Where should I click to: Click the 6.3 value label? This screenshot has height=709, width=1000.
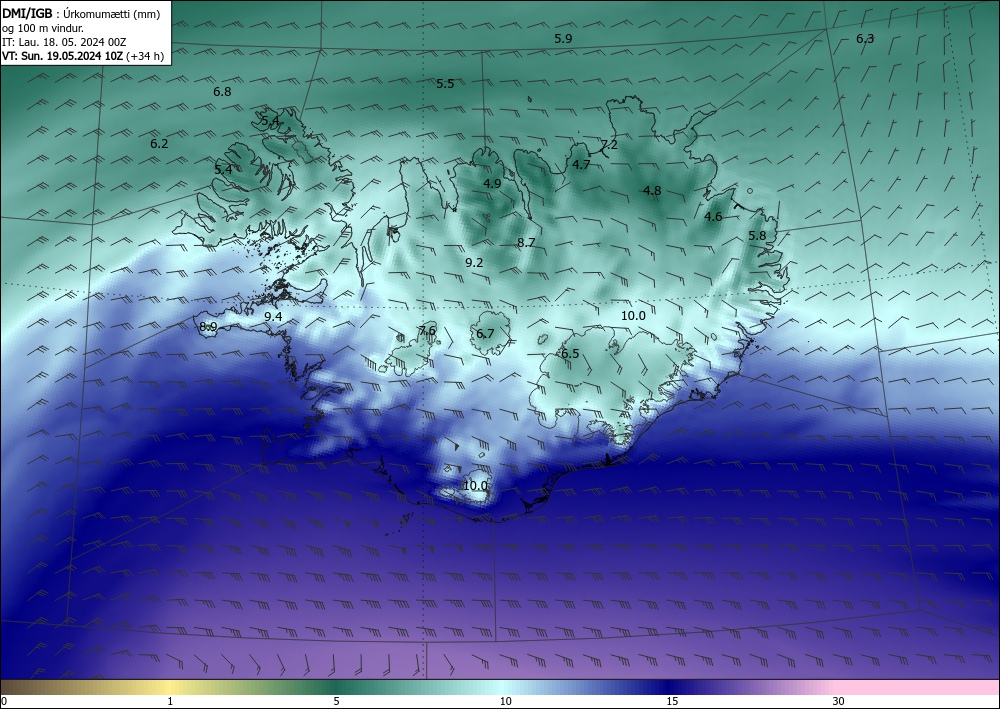(865, 38)
